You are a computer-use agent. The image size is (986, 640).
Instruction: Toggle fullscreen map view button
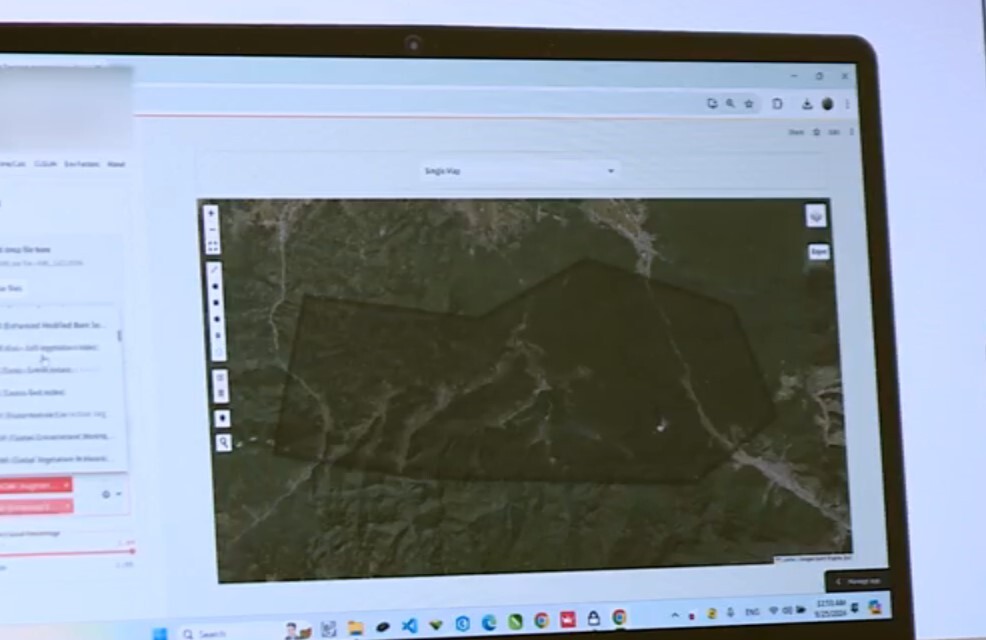click(212, 246)
